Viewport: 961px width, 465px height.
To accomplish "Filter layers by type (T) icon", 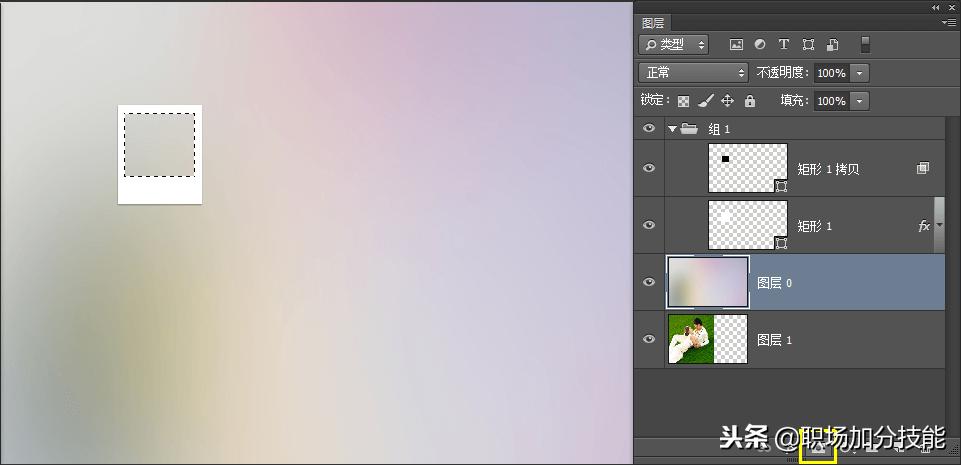I will [784, 45].
